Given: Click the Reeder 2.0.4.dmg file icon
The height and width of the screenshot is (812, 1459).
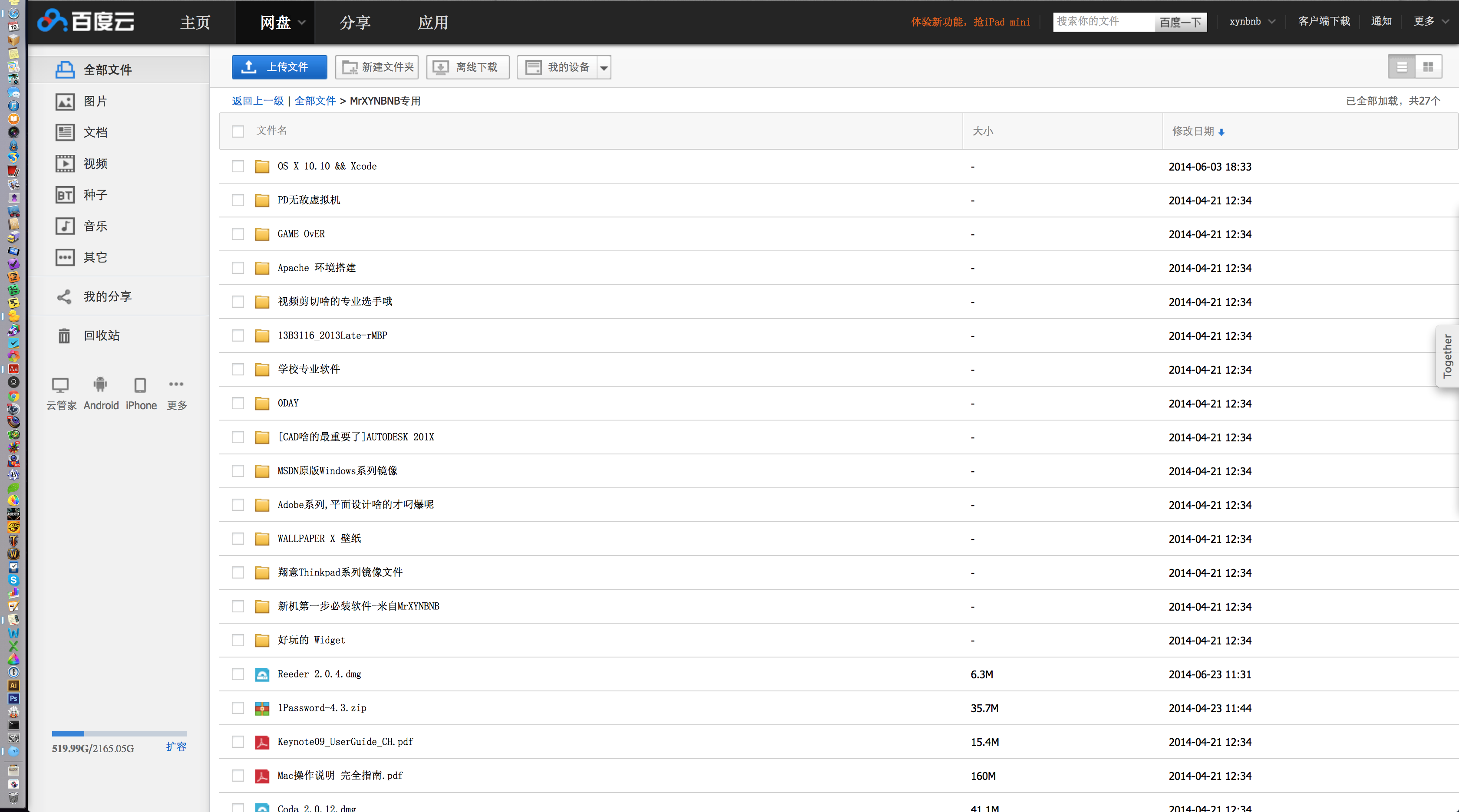Looking at the screenshot, I should (x=262, y=674).
